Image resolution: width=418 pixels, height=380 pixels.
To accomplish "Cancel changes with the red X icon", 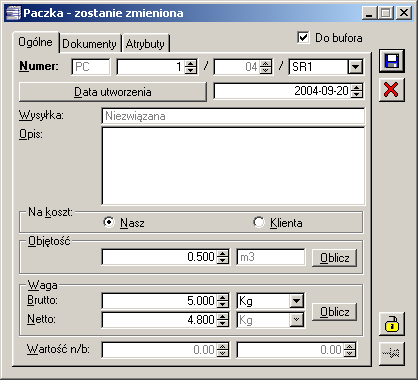I will coord(392,90).
